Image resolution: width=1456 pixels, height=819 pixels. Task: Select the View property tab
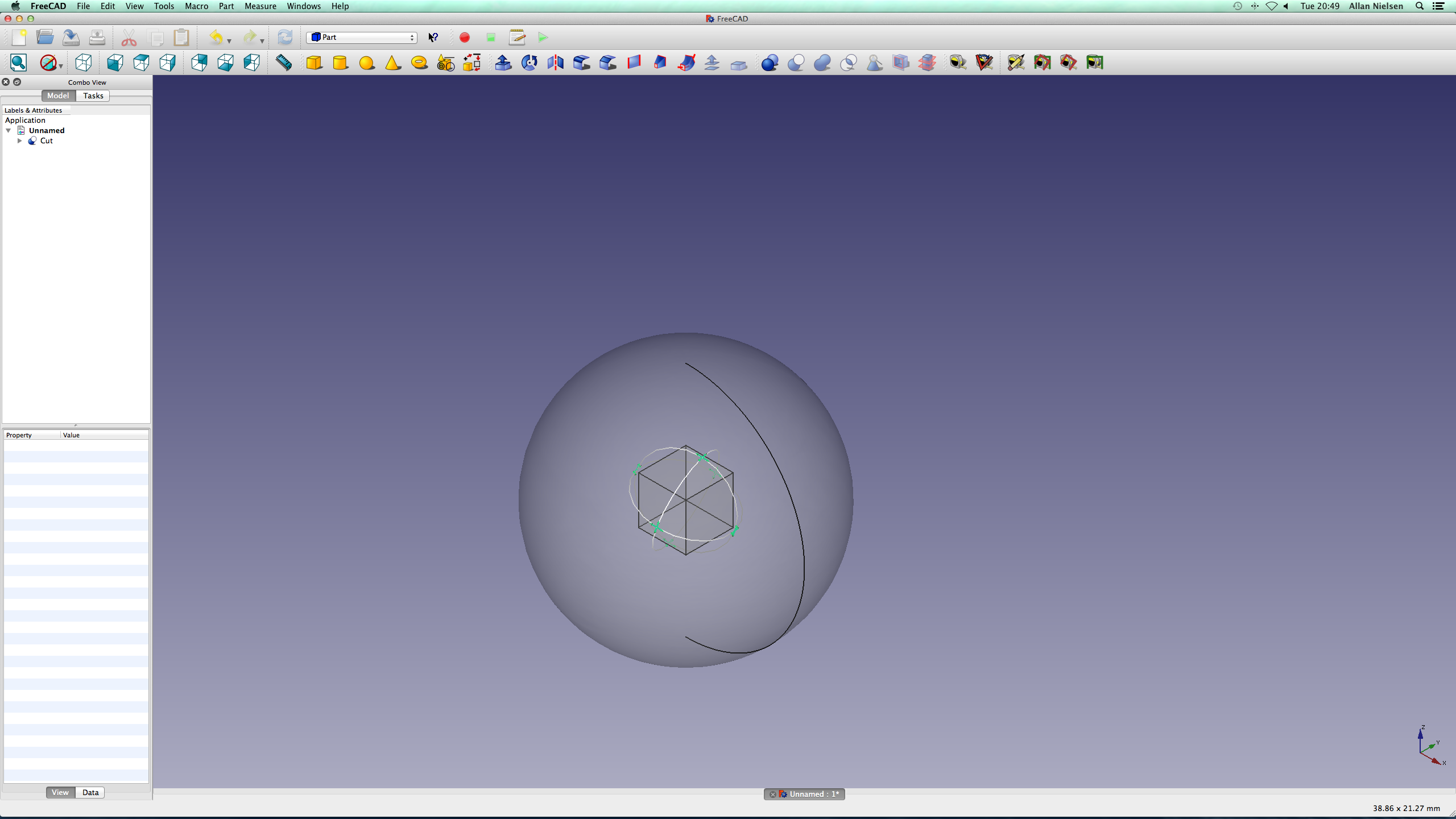(60, 792)
